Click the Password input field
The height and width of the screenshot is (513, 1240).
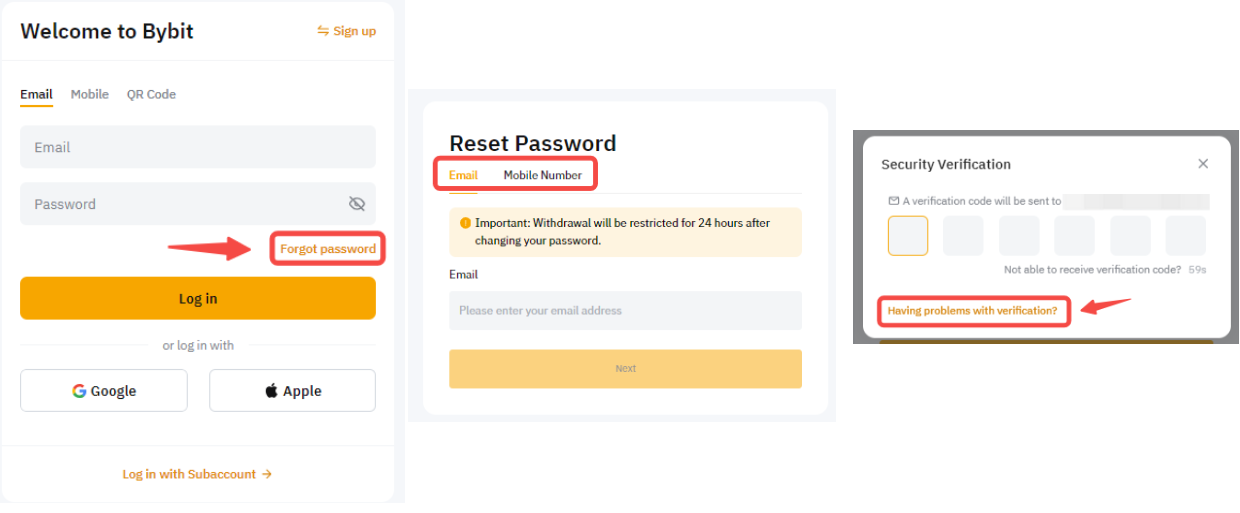pos(180,204)
